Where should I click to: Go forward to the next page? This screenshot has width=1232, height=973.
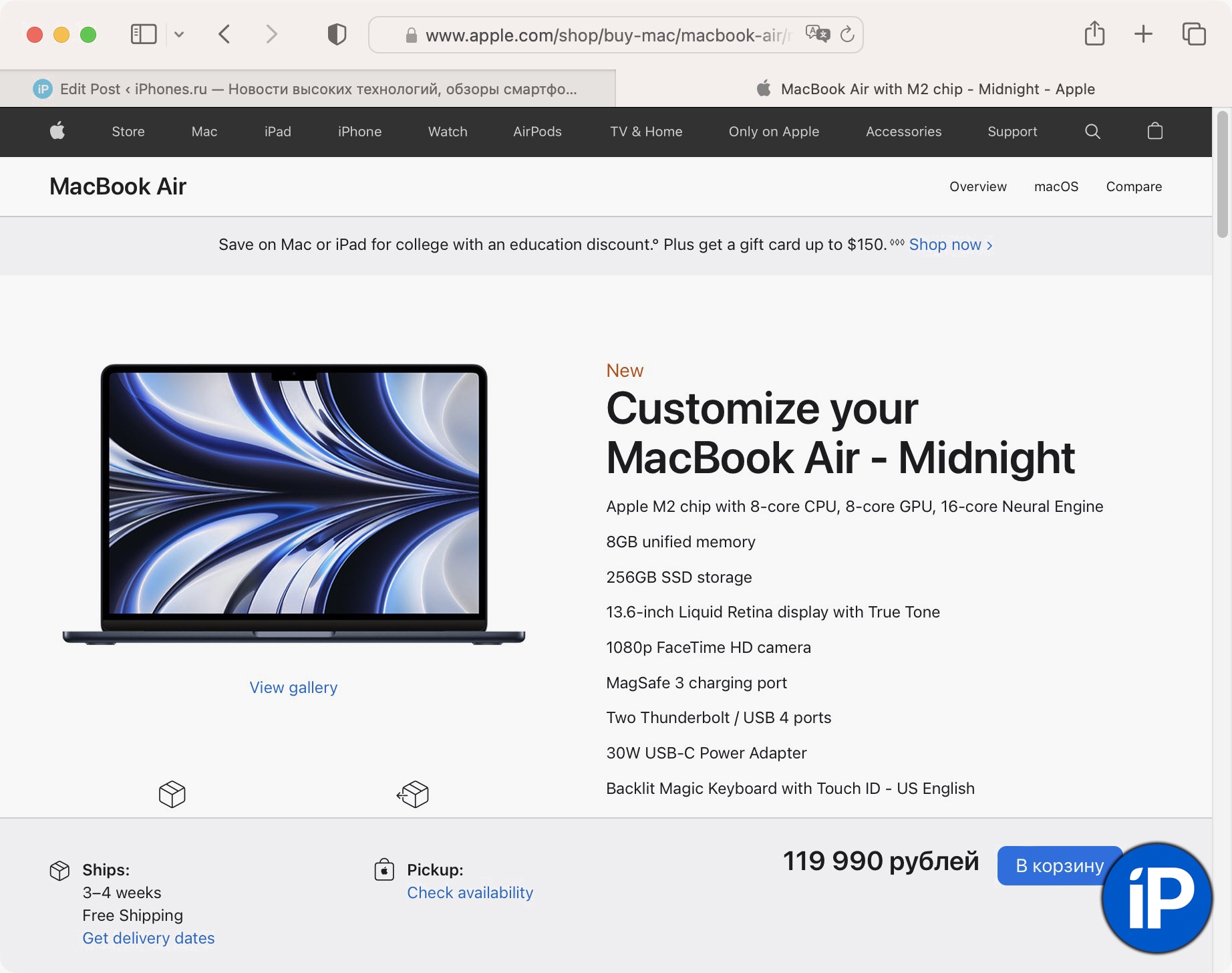click(271, 34)
